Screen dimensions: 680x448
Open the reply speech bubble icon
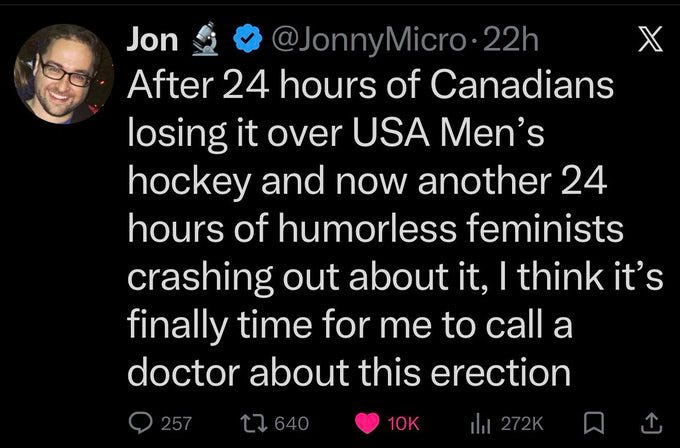[x=141, y=423]
